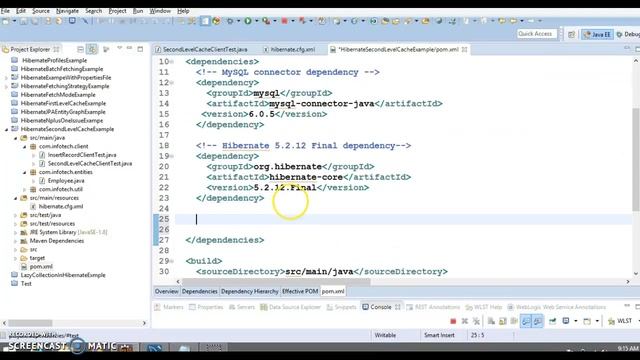The height and width of the screenshot is (360, 640).
Task: Open the Open Console dropdown arrow
Action: click(x=597, y=321)
